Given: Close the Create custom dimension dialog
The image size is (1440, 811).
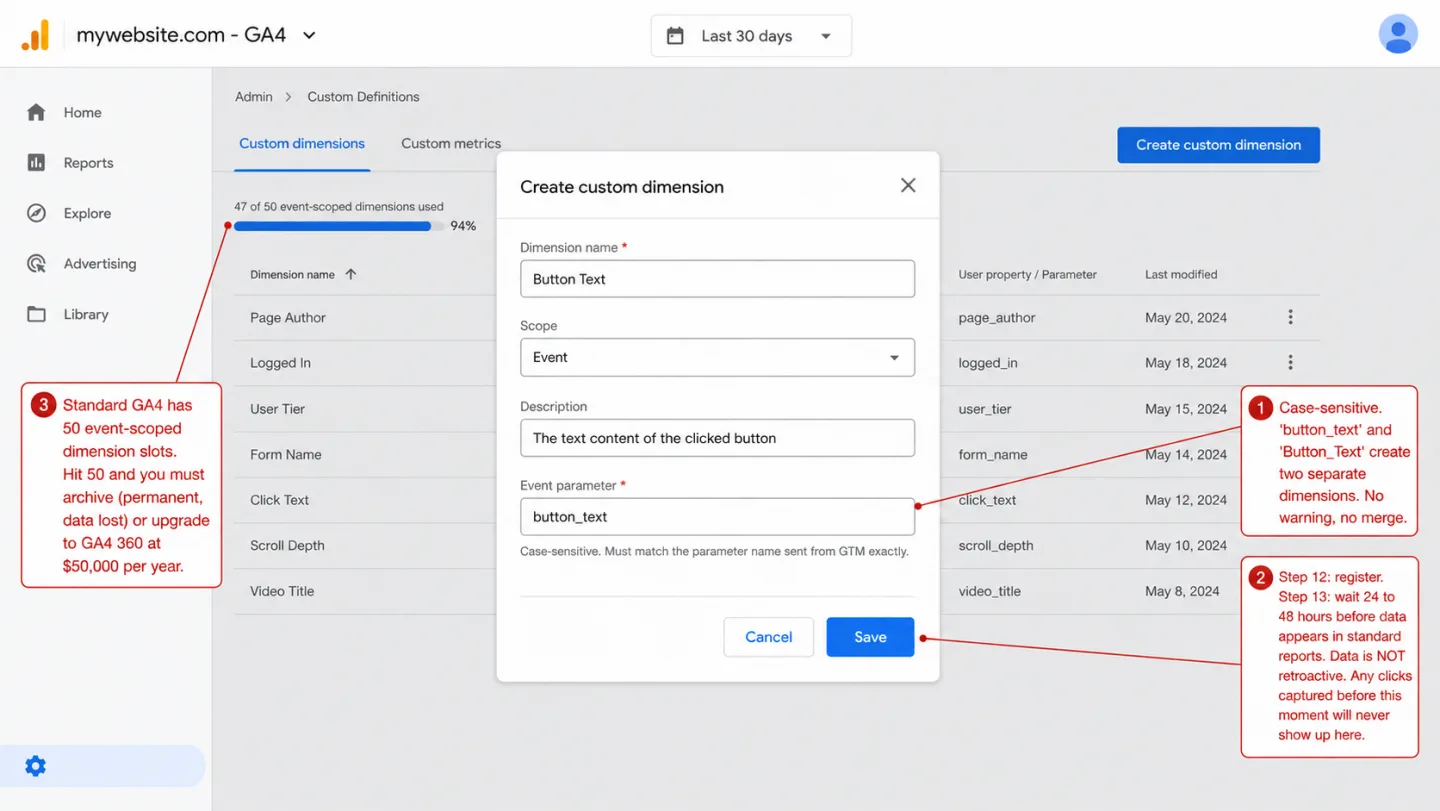Looking at the screenshot, I should (908, 185).
